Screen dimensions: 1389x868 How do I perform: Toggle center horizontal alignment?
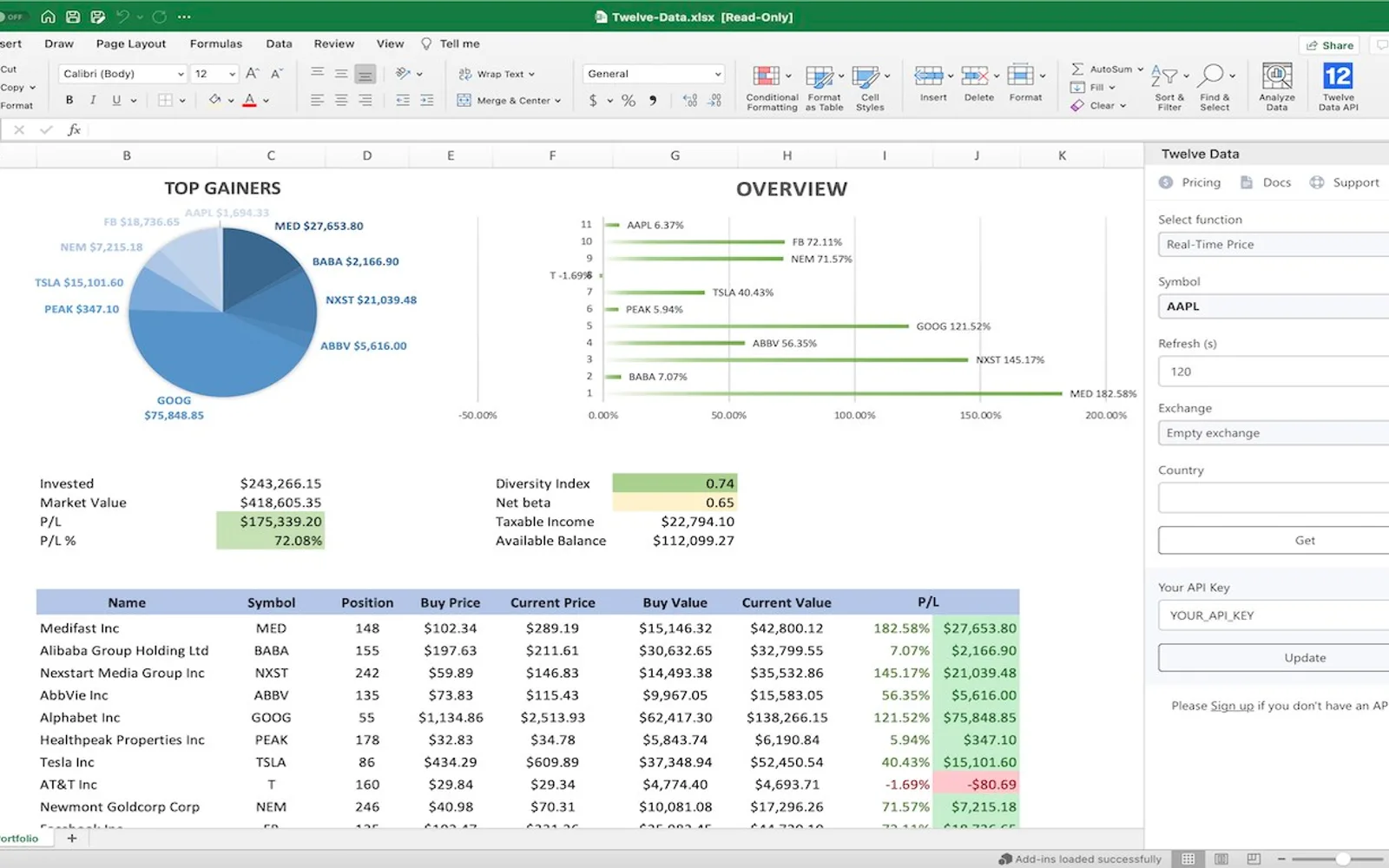(341, 100)
